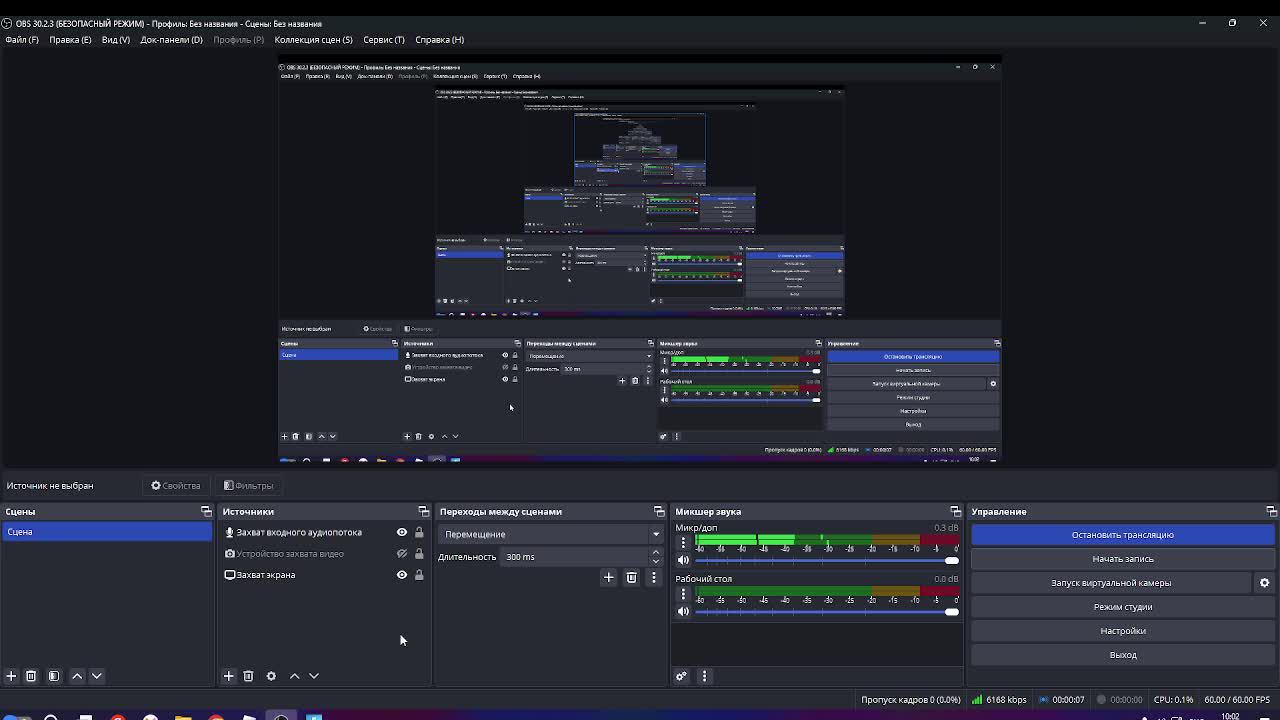
Task: Select Захват экрана source row
Action: [324, 575]
